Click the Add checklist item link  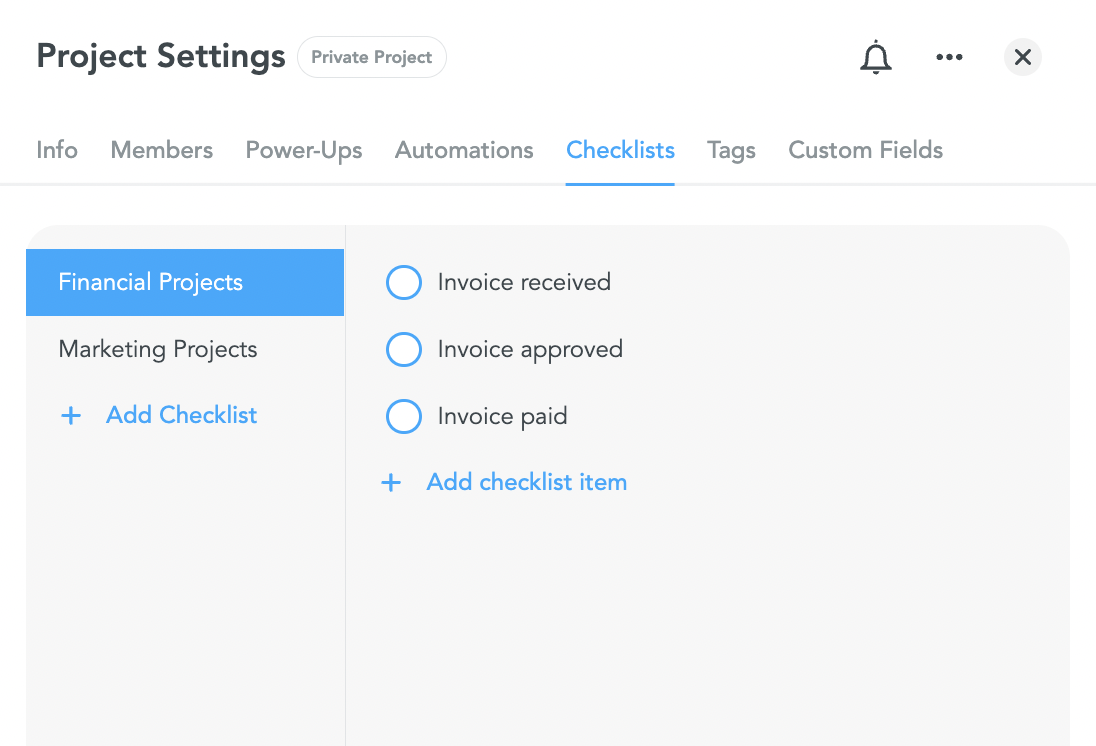[x=527, y=481]
